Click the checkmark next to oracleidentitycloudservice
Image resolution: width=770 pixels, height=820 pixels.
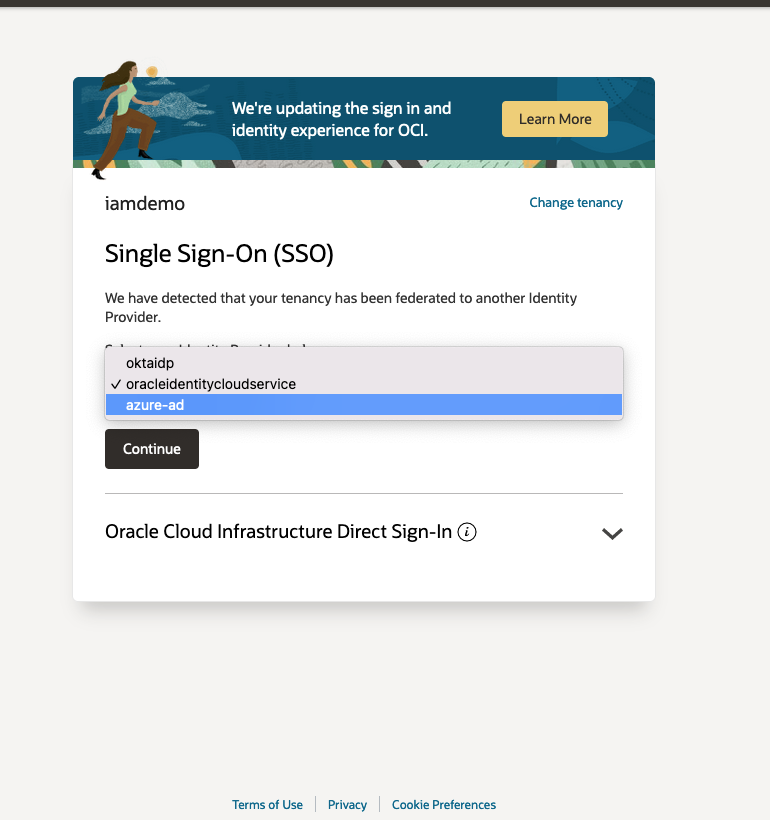point(117,383)
